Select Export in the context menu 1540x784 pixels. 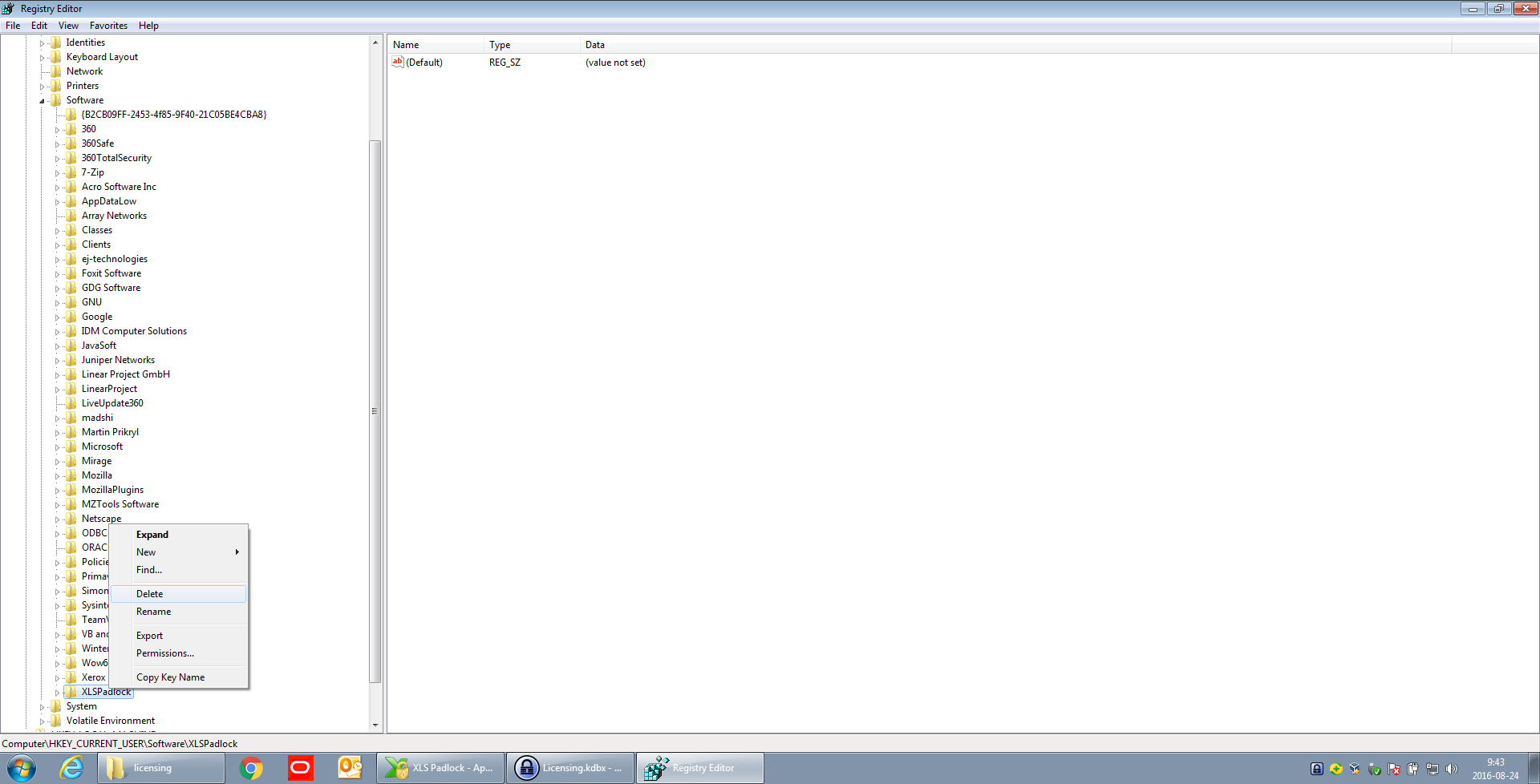(149, 636)
